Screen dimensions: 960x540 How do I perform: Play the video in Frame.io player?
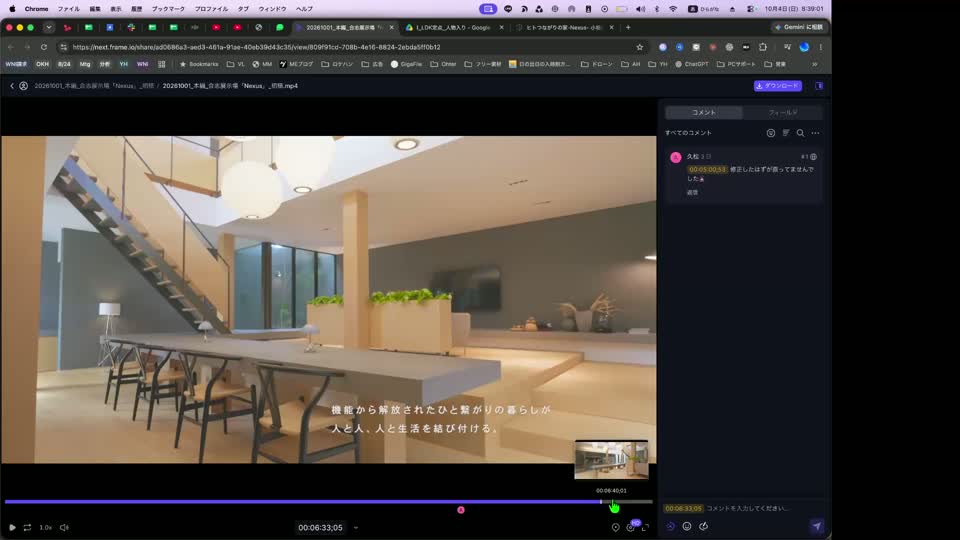12,527
